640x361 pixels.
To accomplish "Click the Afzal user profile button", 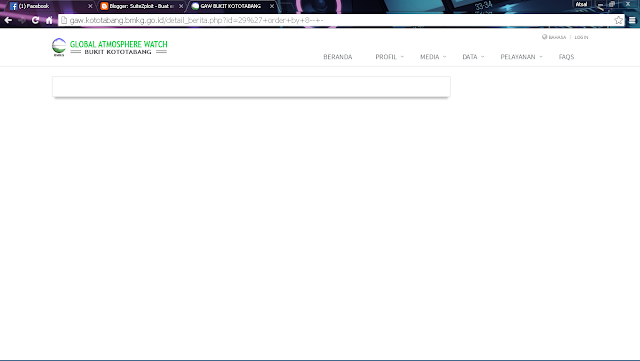I will click(581, 4).
